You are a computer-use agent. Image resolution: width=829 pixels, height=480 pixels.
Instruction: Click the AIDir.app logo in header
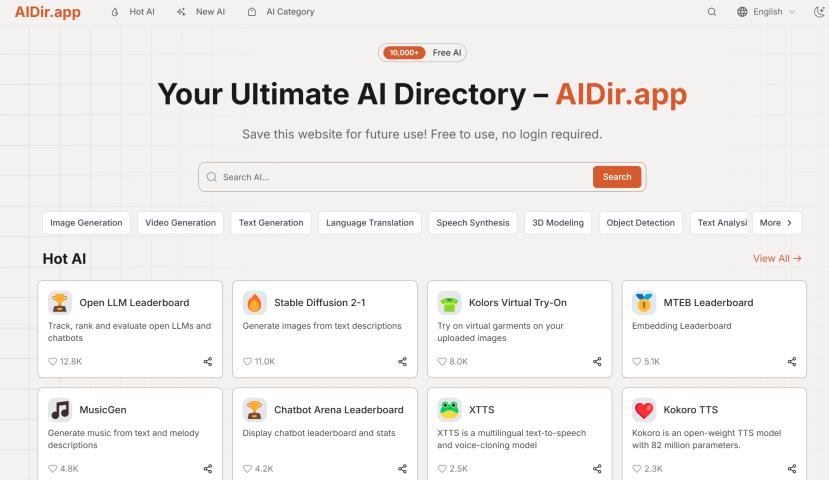pos(48,12)
